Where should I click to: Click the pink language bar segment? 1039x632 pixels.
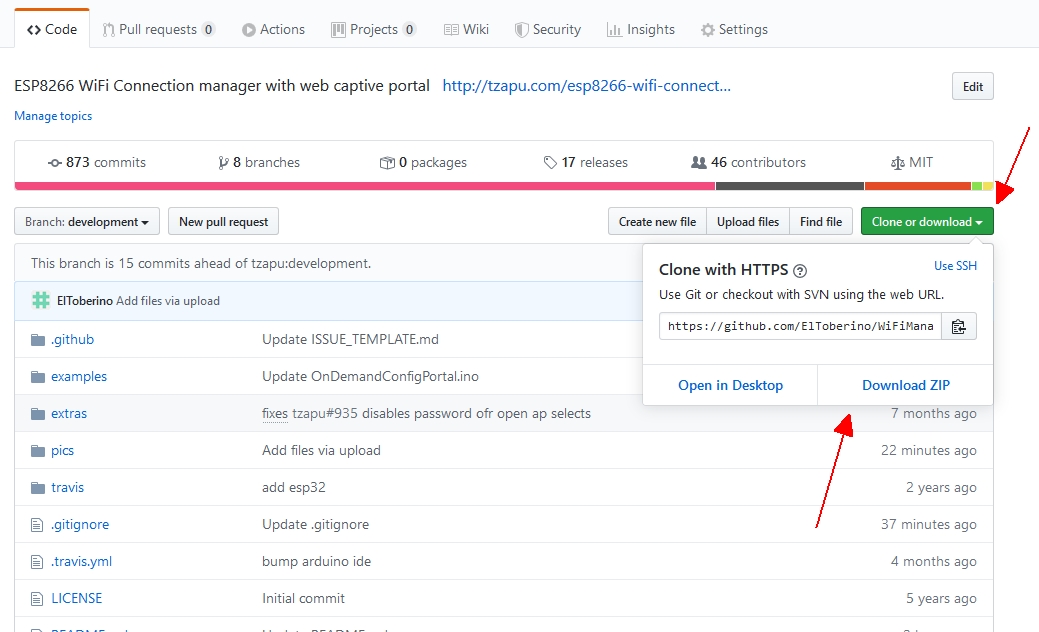(x=364, y=186)
